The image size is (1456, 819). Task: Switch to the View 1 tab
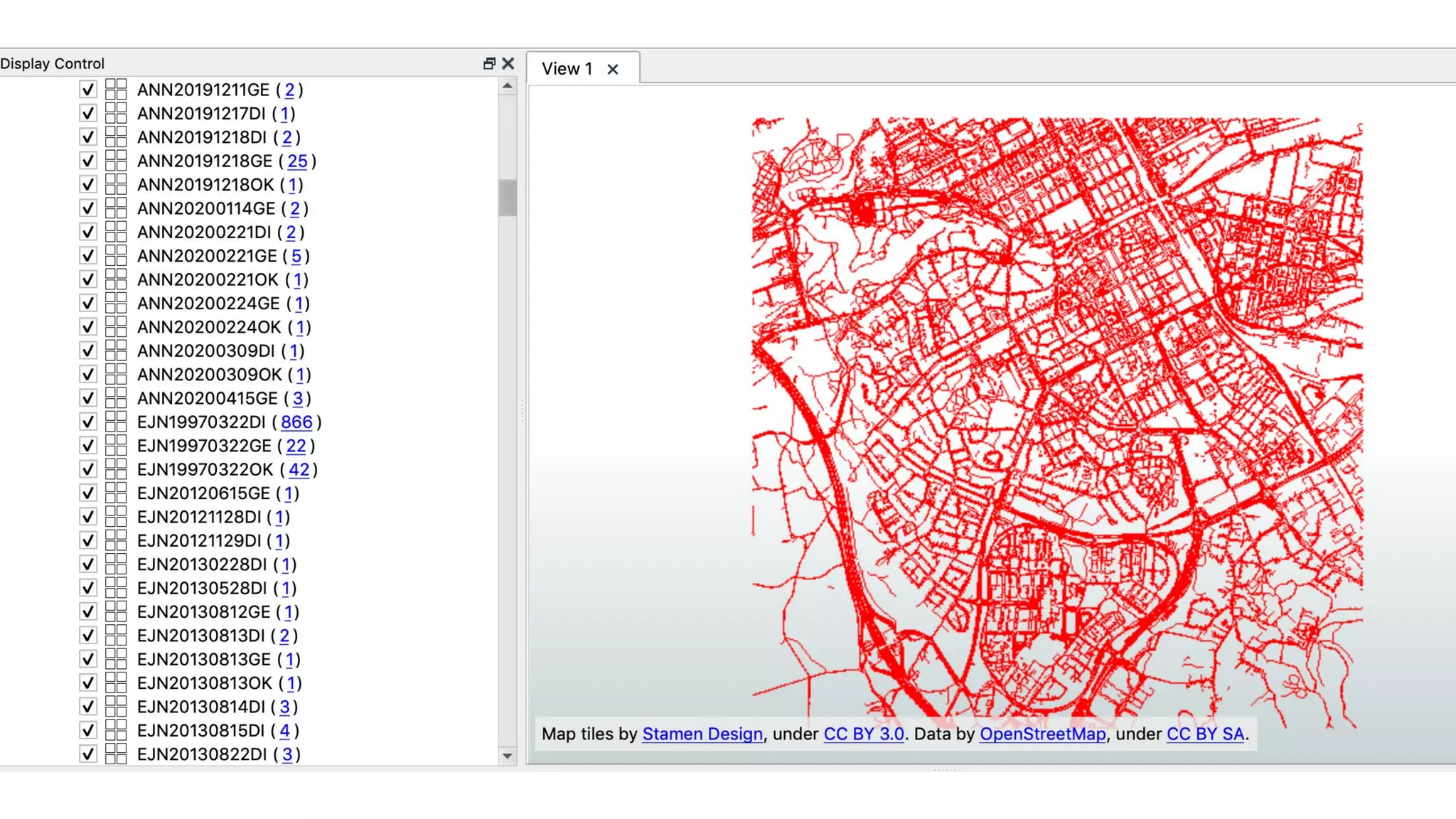(x=567, y=69)
